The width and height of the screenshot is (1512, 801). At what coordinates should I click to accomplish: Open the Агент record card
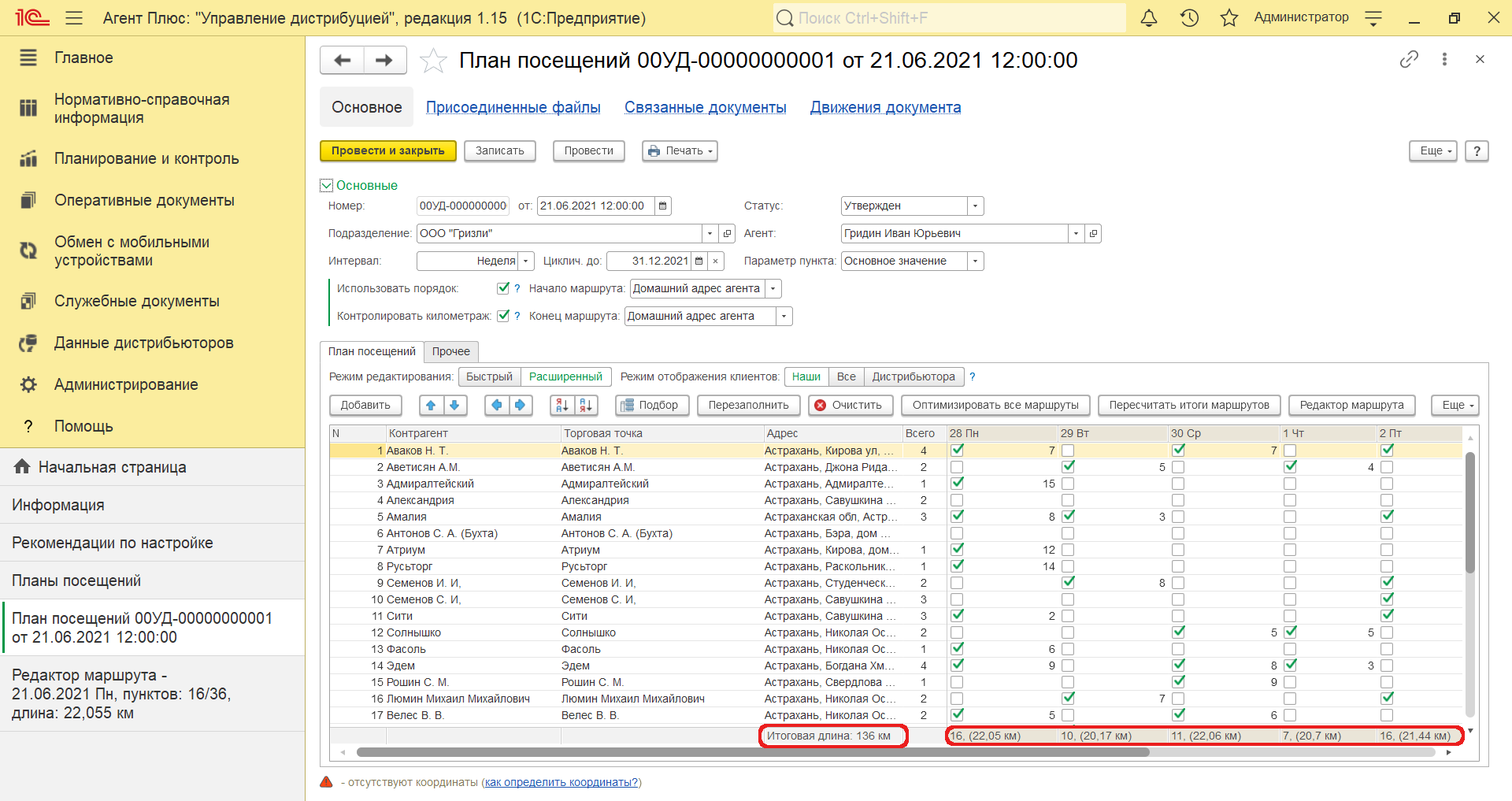1093,233
